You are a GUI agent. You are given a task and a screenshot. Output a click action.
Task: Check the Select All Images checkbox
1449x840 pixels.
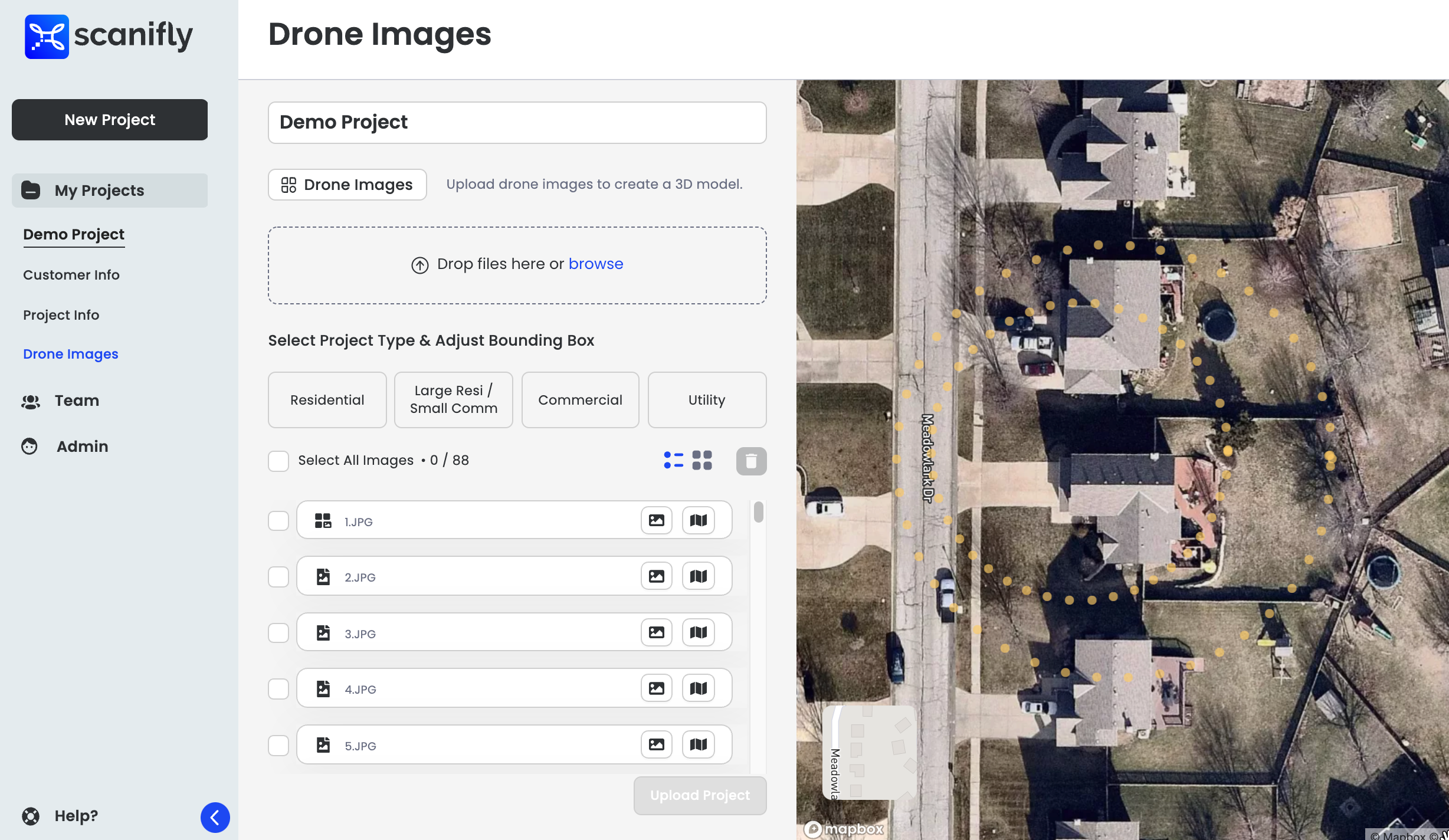pos(278,461)
